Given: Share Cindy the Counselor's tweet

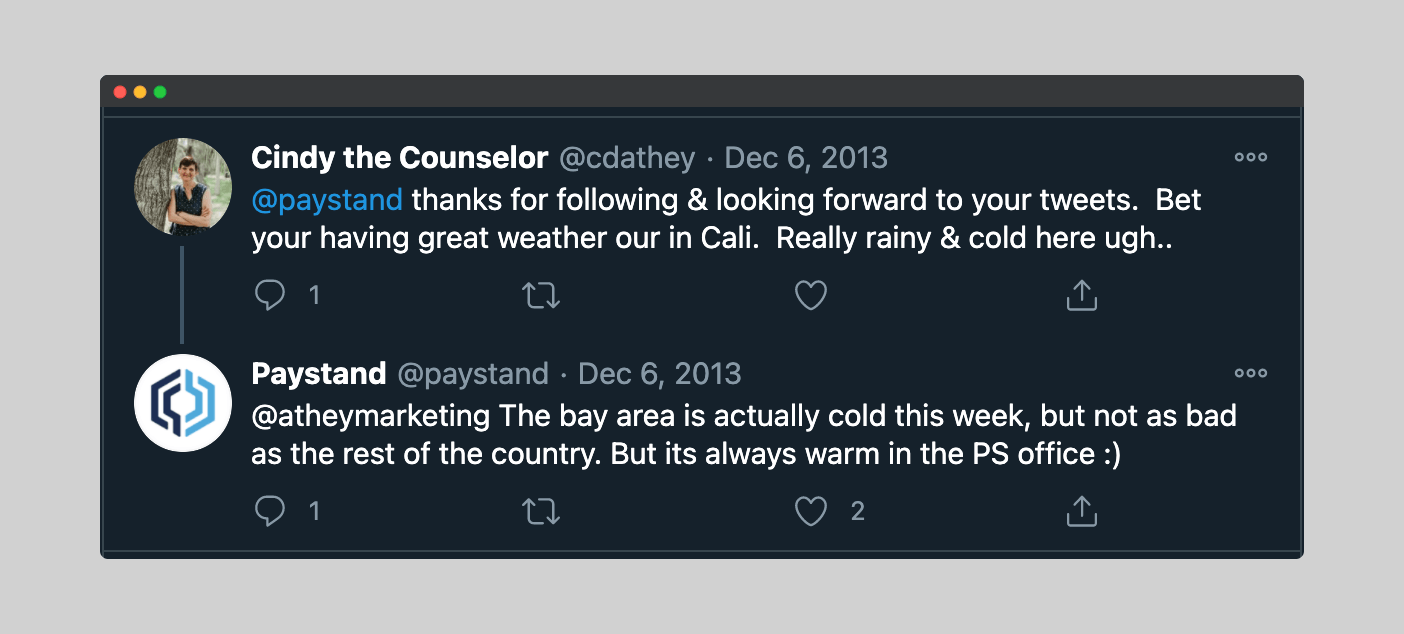Looking at the screenshot, I should tap(1081, 295).
